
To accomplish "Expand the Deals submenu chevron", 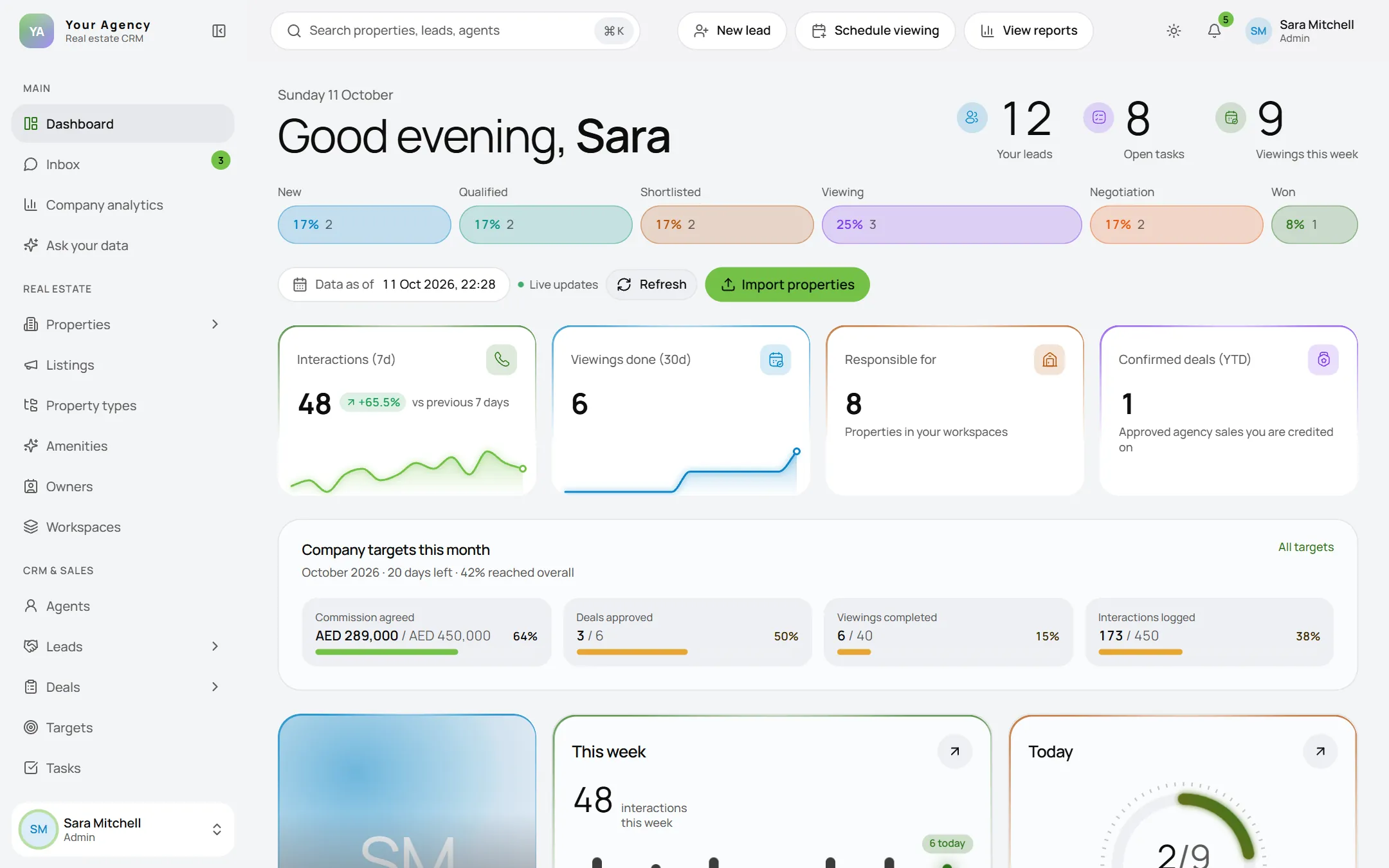I will 215,687.
